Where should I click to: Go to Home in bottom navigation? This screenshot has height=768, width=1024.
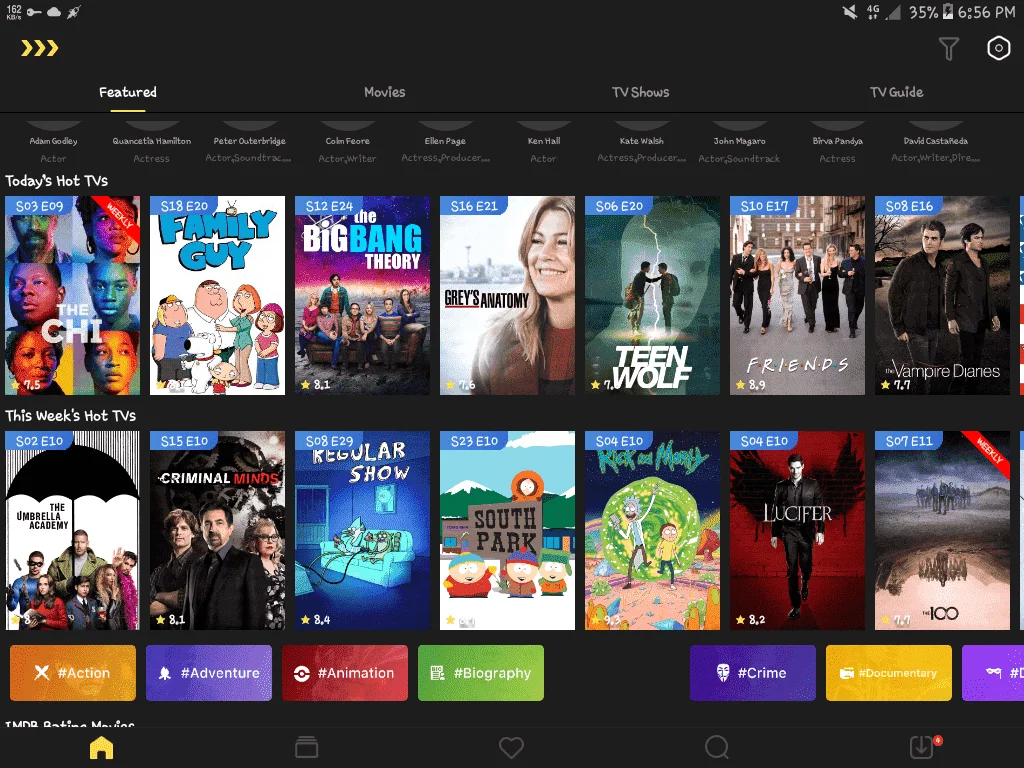tap(101, 748)
